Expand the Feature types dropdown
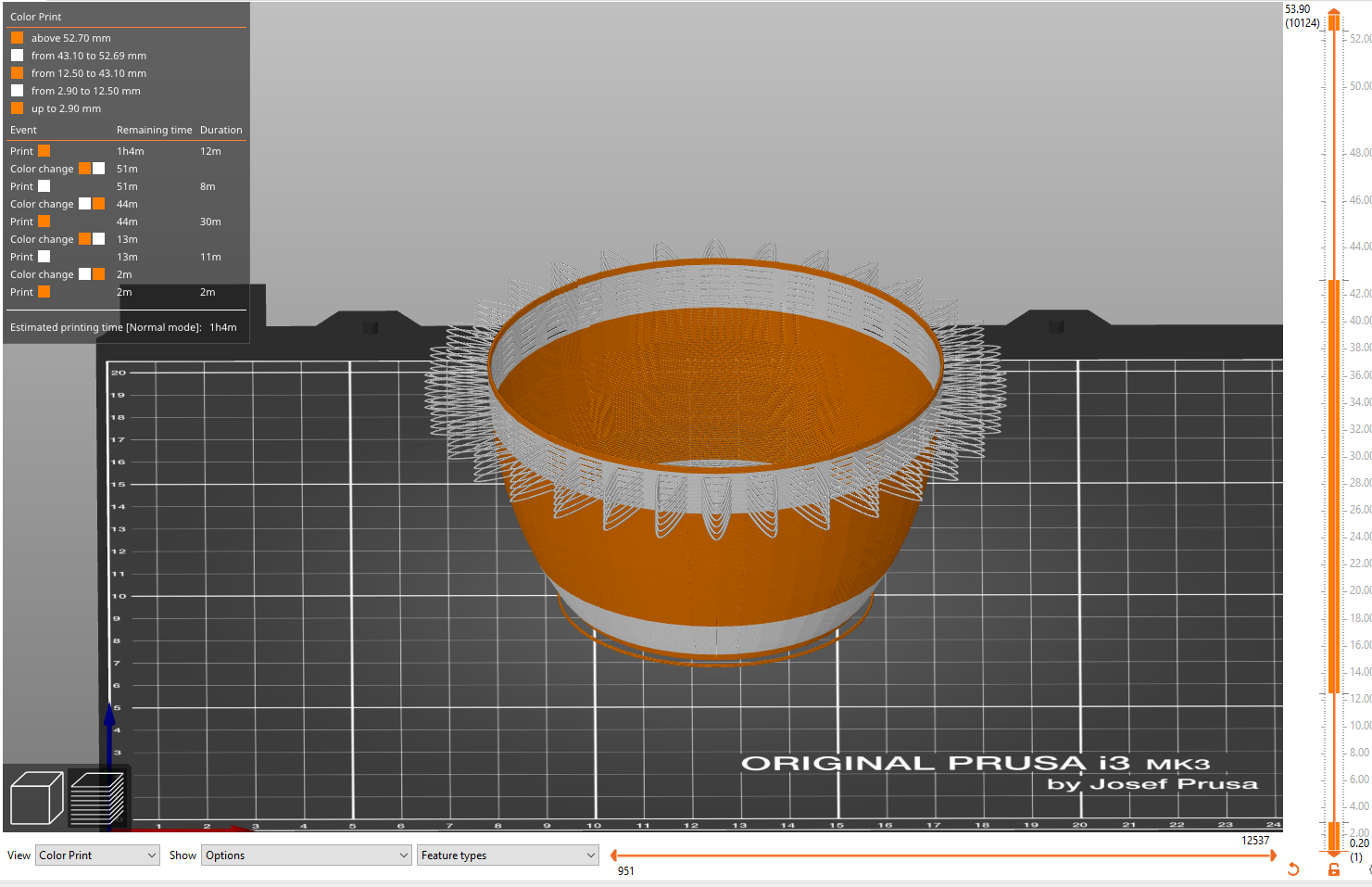 pyautogui.click(x=508, y=855)
